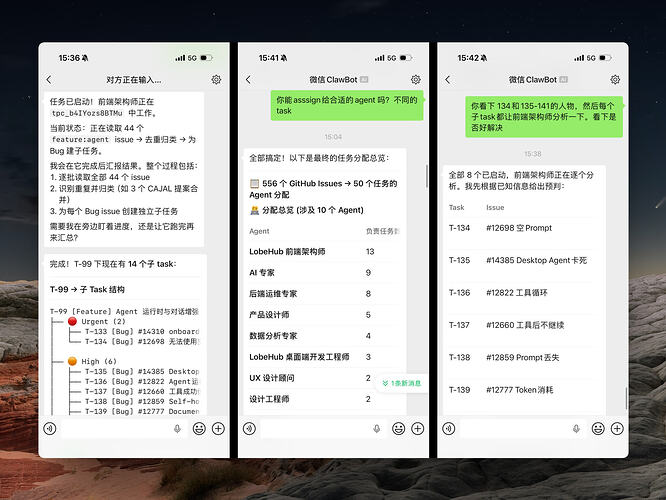This screenshot has width=666, height=500.
Task: Select the AI 专家 table row
Action: [x=324, y=272]
